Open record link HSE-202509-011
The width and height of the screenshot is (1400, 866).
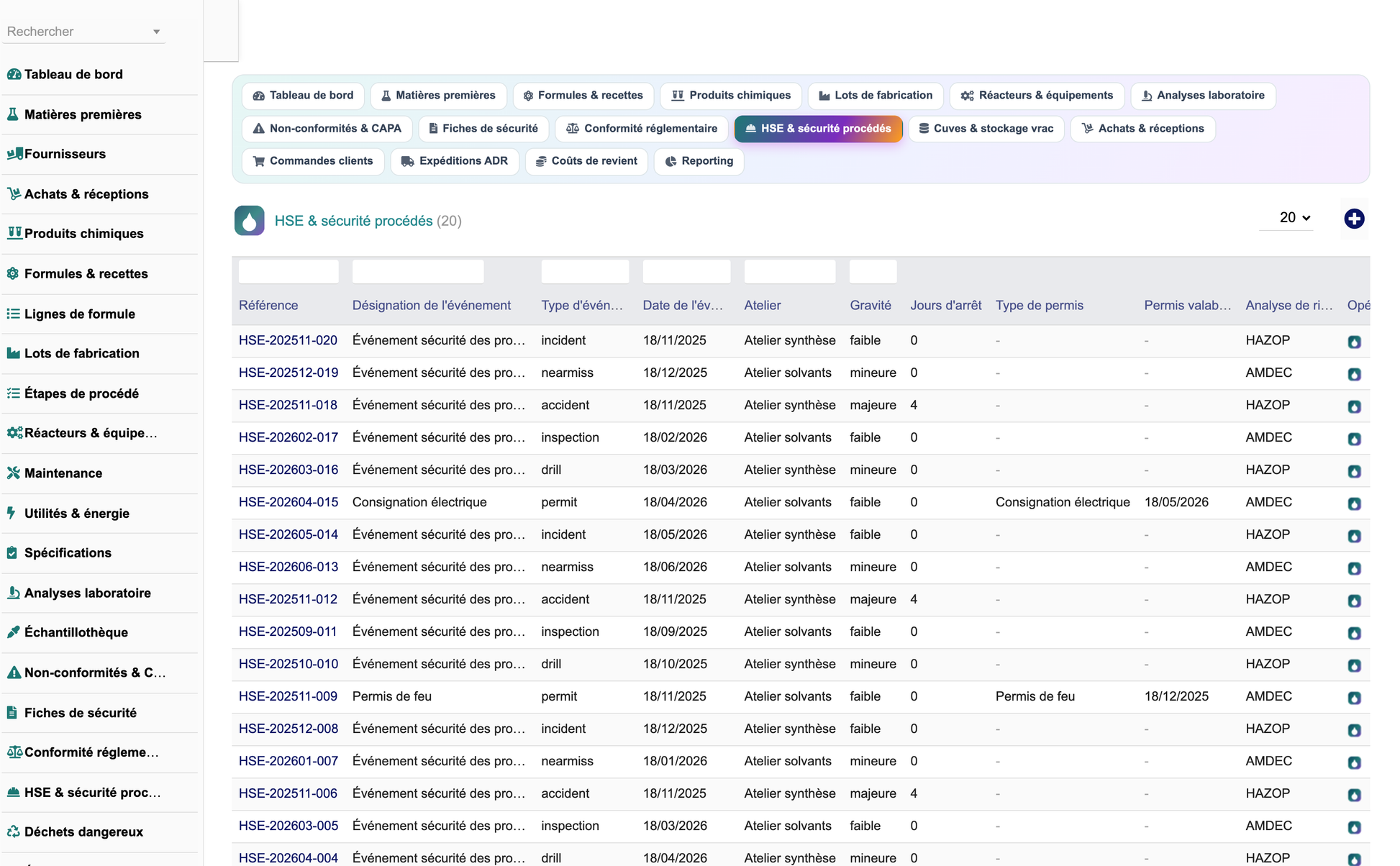click(x=288, y=632)
